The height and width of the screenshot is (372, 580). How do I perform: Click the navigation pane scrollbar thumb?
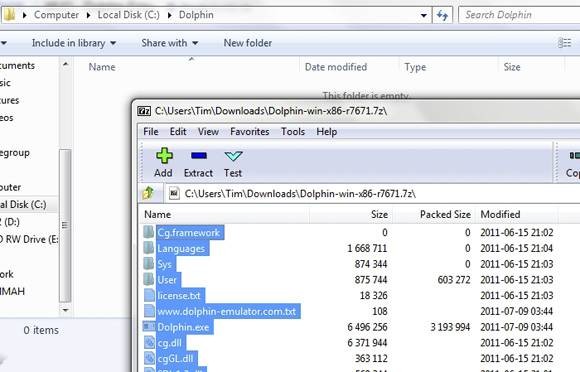pyautogui.click(x=65, y=225)
